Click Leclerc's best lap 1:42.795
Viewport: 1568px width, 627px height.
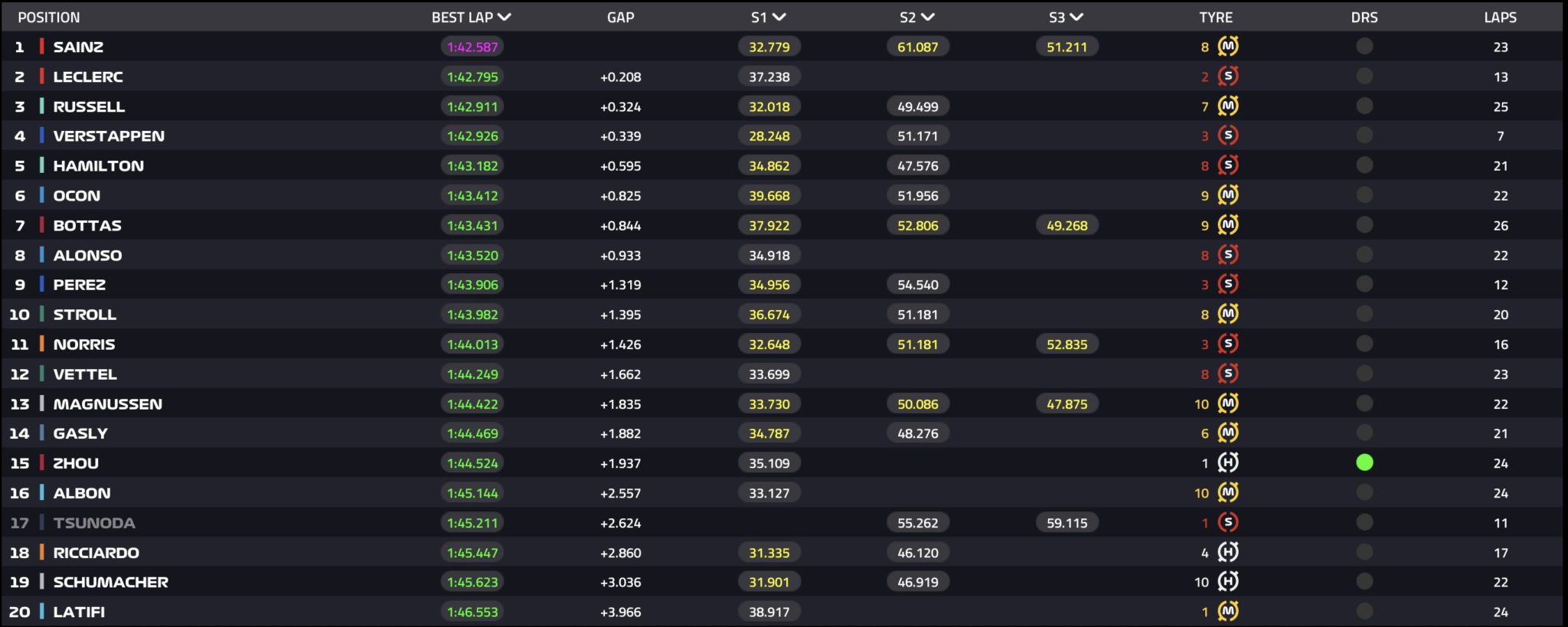472,77
